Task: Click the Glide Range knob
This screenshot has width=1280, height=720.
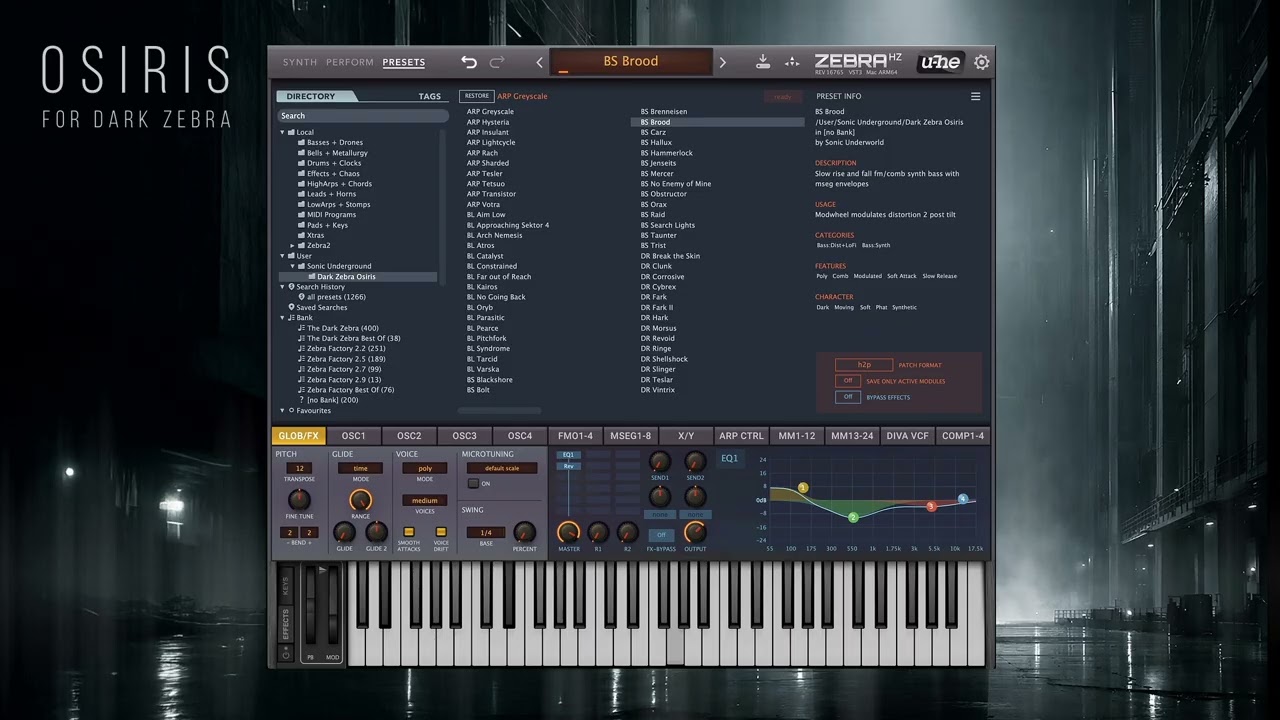Action: click(360, 499)
